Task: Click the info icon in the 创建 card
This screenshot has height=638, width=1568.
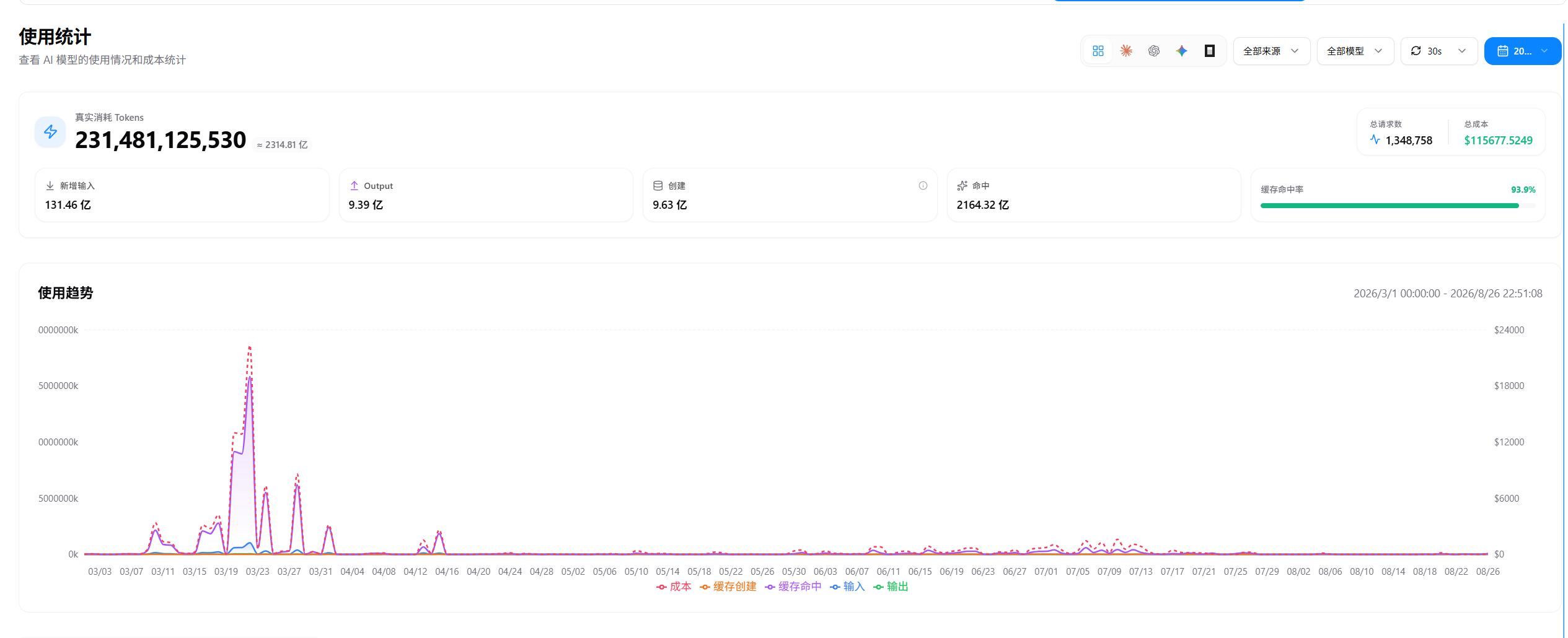Action: click(x=923, y=186)
